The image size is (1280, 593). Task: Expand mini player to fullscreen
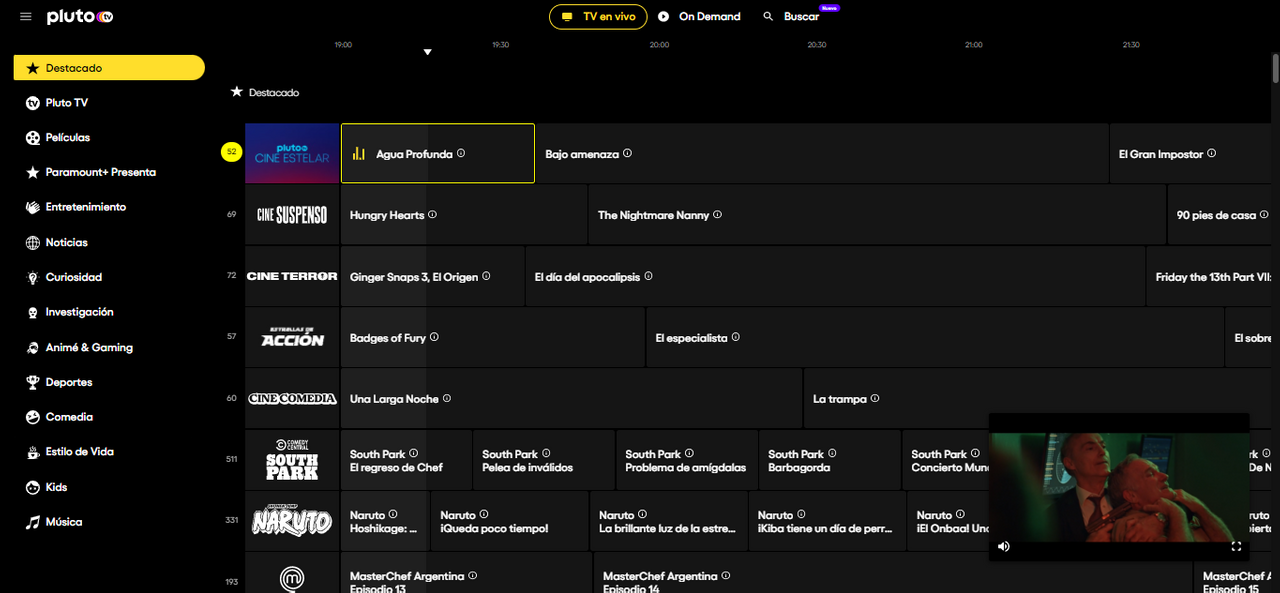coord(1236,546)
